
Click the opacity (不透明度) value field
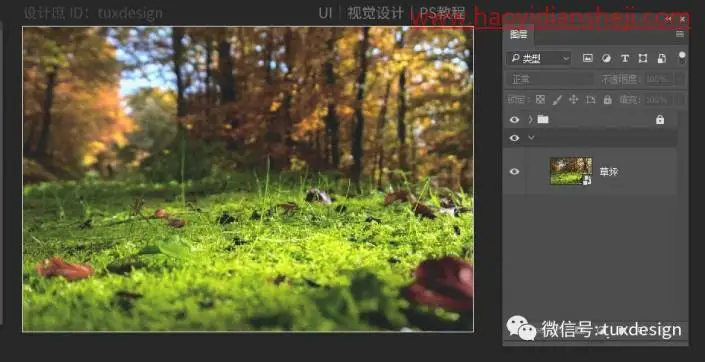tap(659, 80)
